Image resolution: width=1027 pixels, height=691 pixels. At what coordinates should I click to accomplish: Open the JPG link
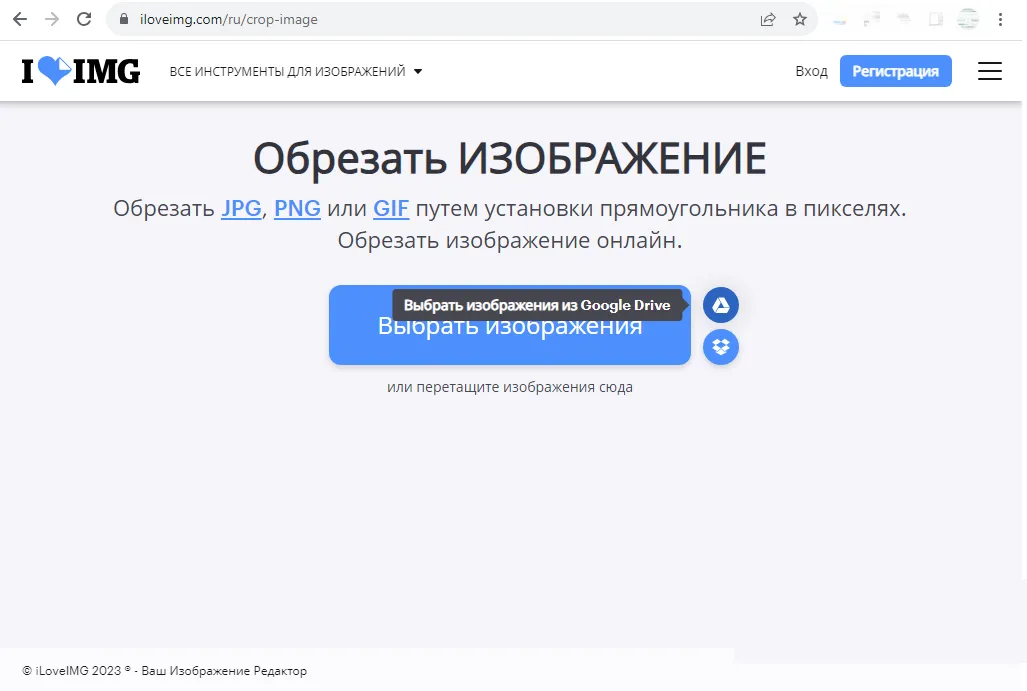point(240,209)
